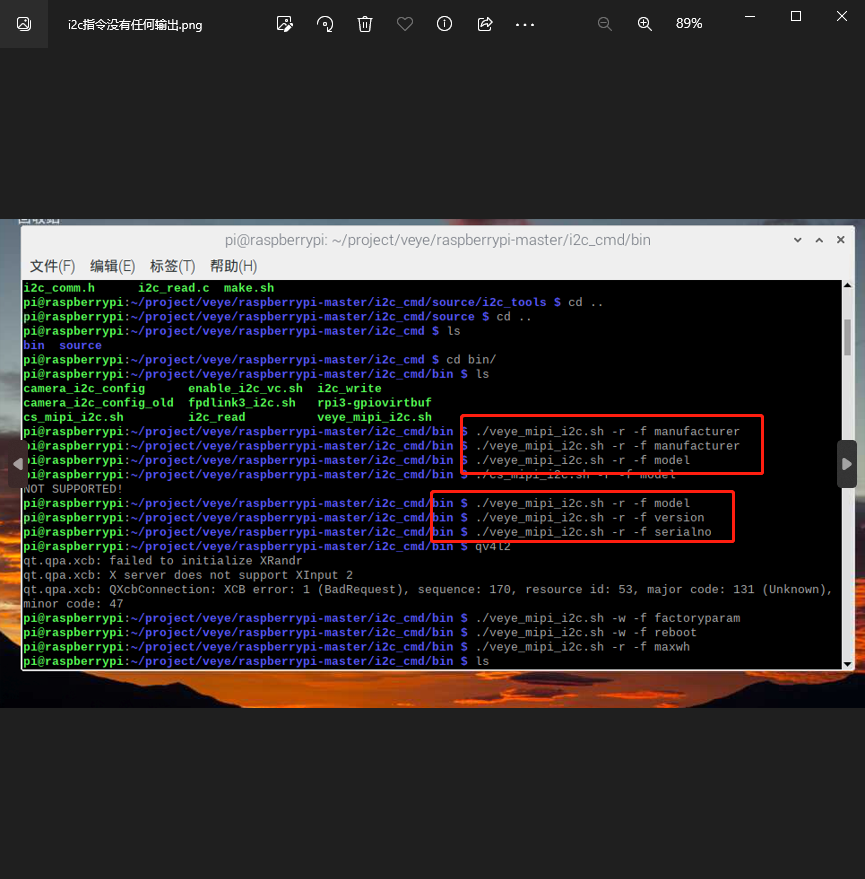Toggle favorite with the heart icon

tap(405, 24)
